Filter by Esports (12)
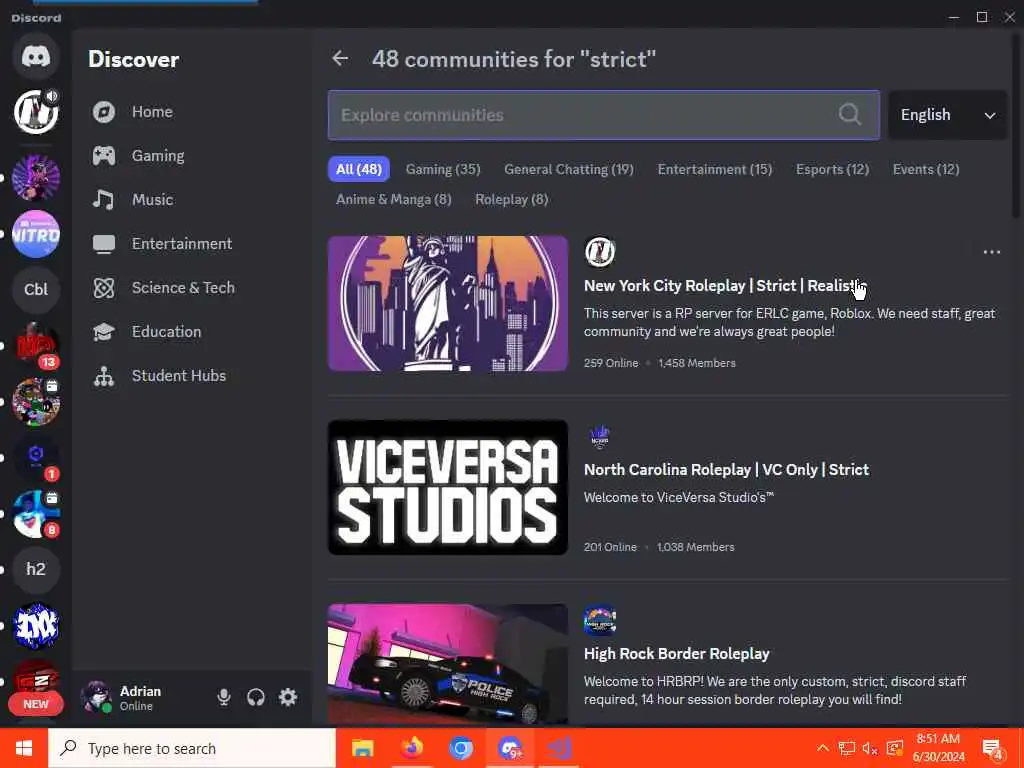Screen dimensions: 1024x768 coord(832,169)
